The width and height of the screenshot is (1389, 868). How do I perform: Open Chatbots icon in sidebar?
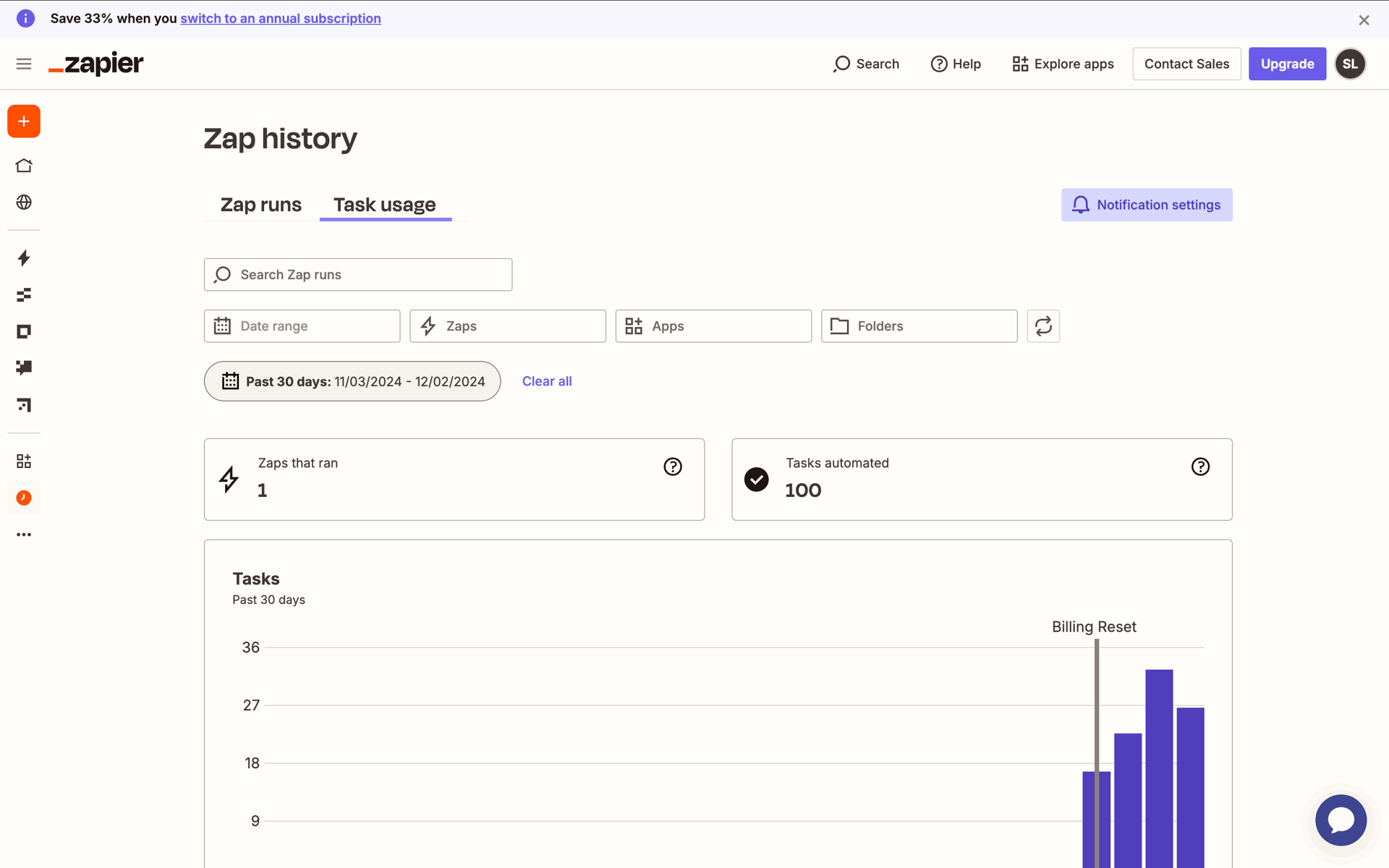click(24, 367)
